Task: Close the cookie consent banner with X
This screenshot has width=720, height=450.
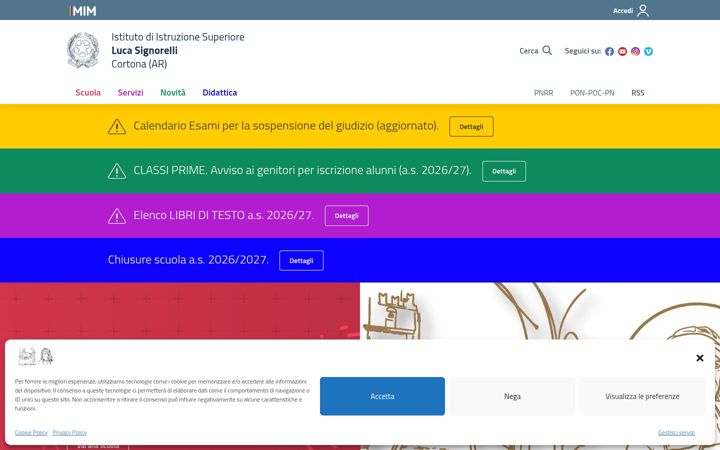Action: (700, 358)
